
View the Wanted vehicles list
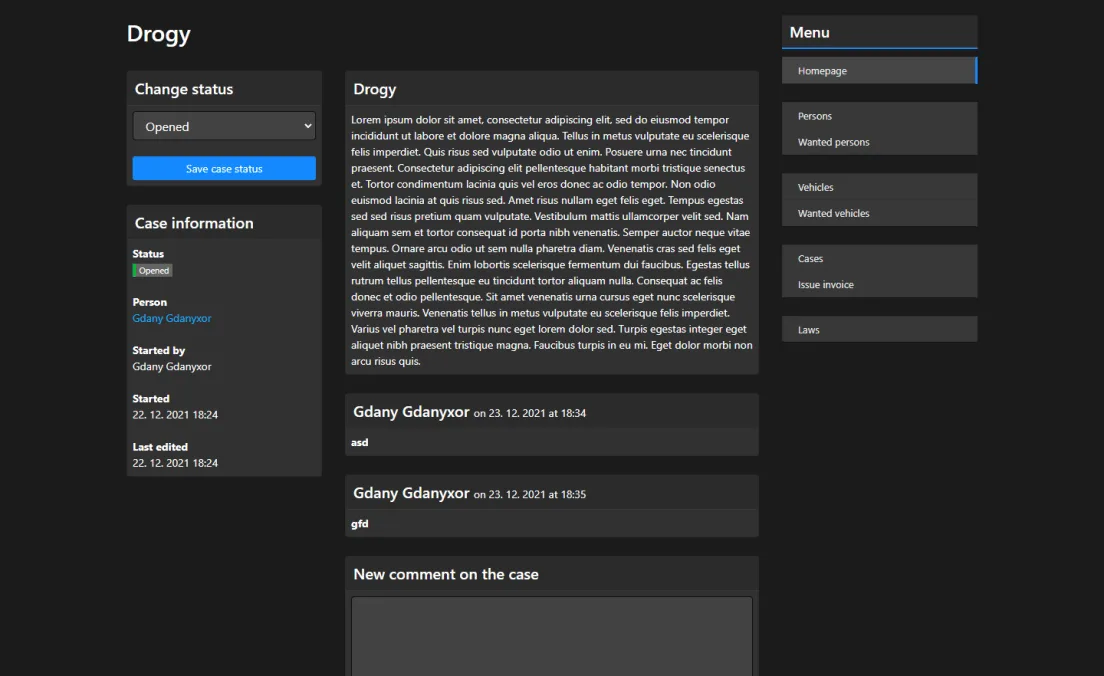click(x=832, y=213)
